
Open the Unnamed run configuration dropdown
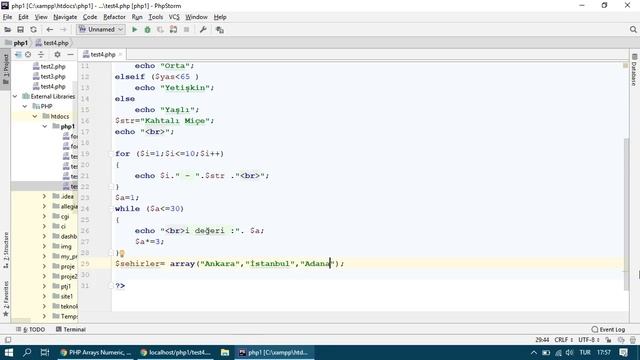pyautogui.click(x=101, y=29)
